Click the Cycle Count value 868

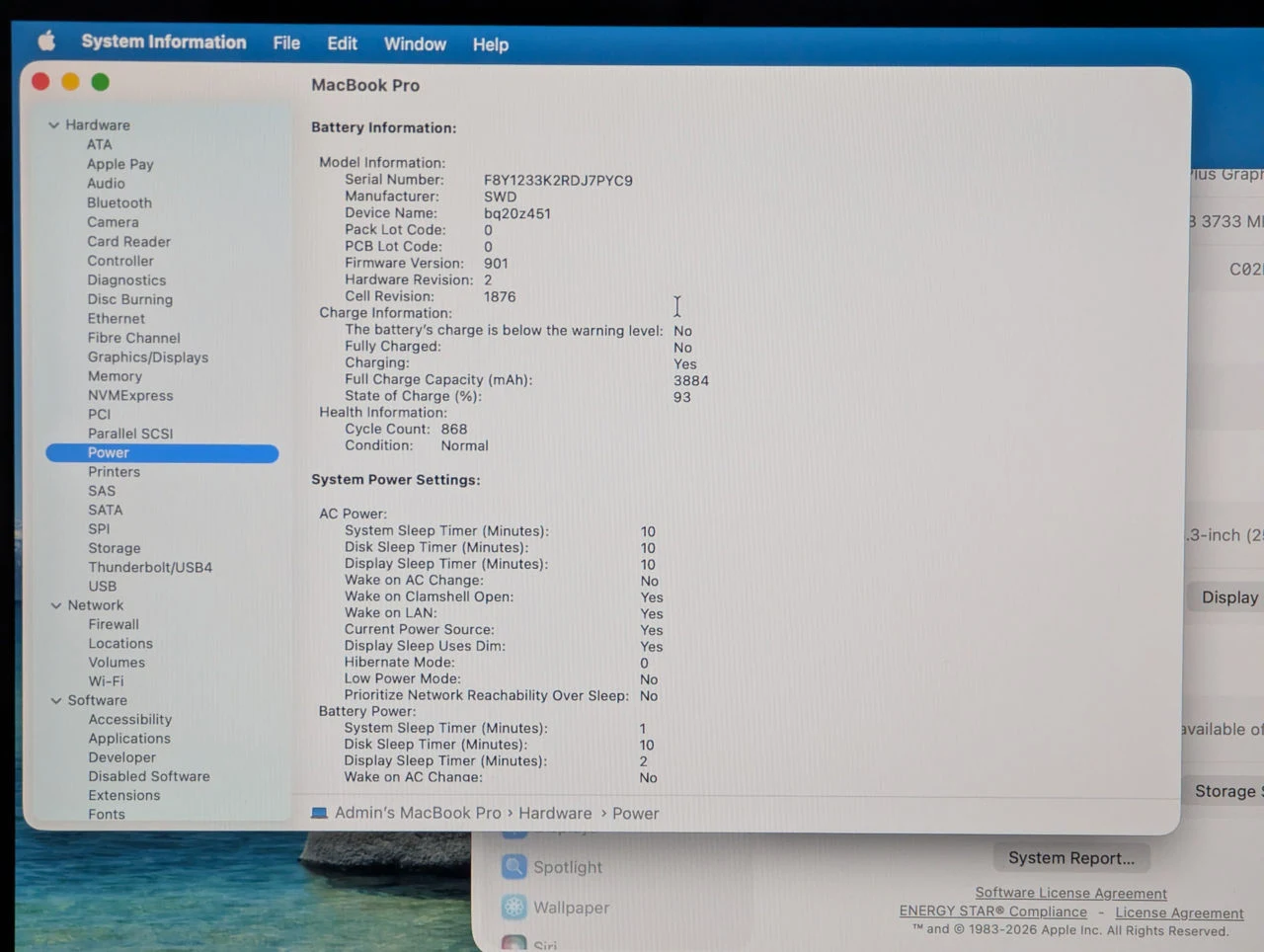point(454,429)
